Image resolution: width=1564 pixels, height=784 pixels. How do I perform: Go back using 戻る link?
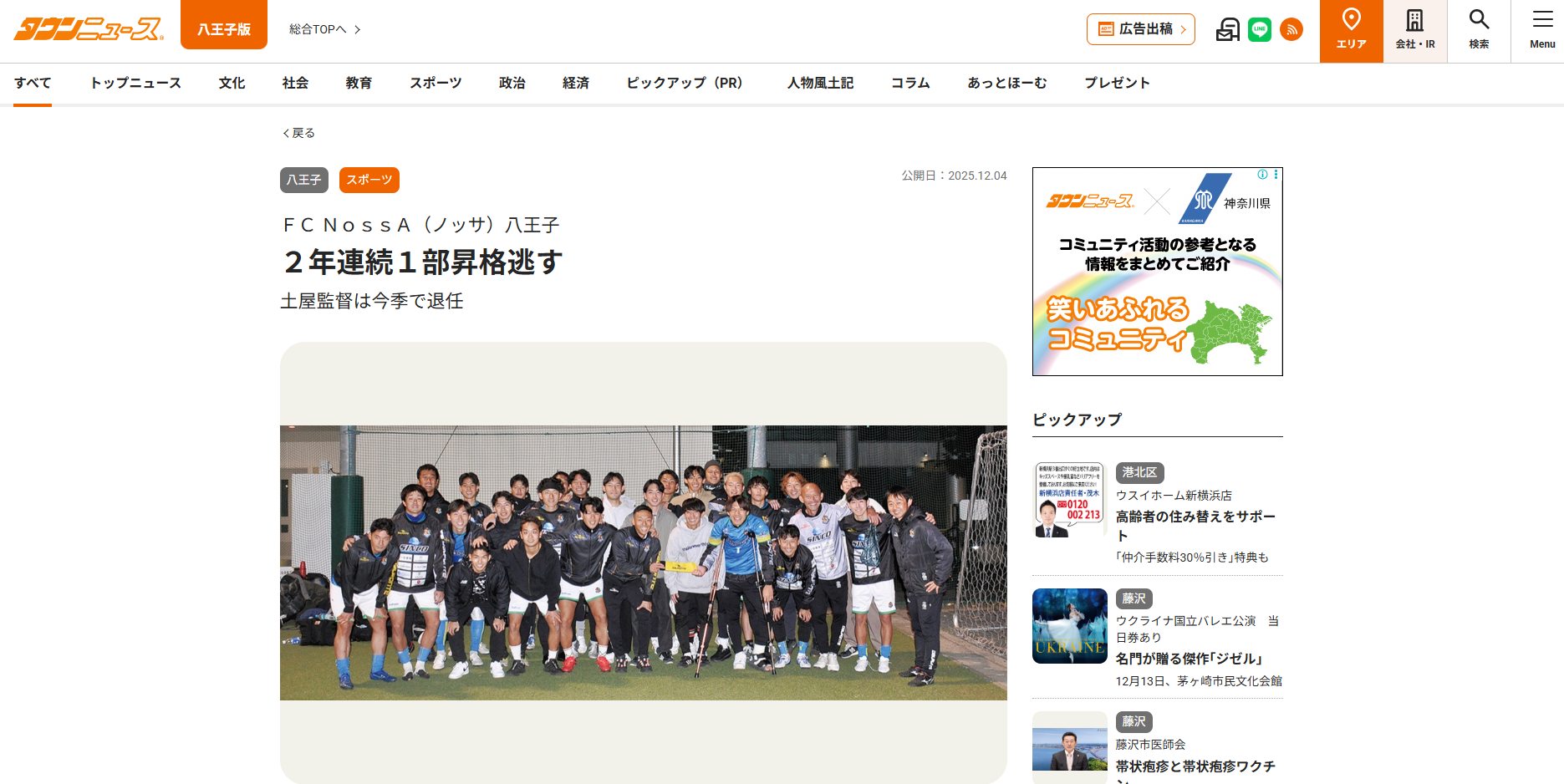[298, 133]
